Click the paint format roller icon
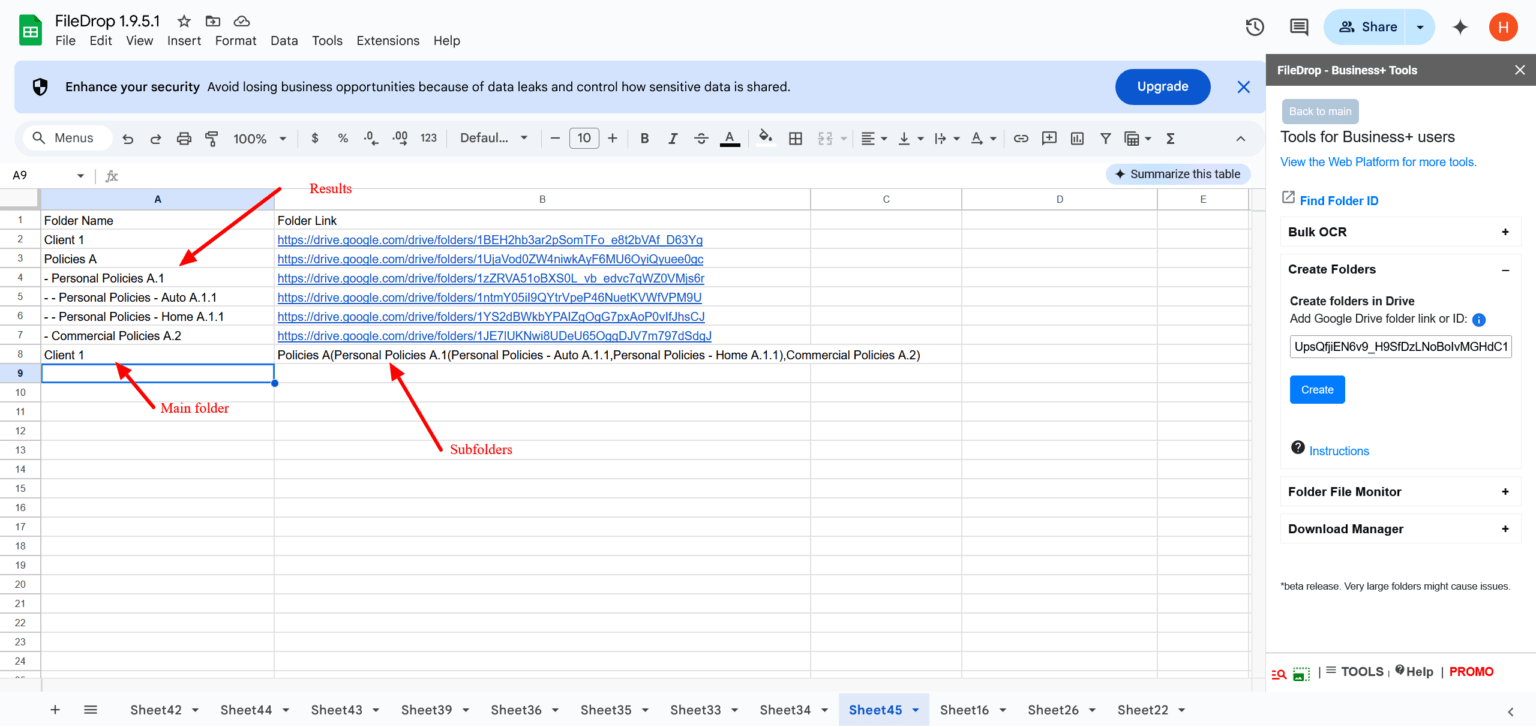Image resolution: width=1536 pixels, height=727 pixels. [211, 138]
